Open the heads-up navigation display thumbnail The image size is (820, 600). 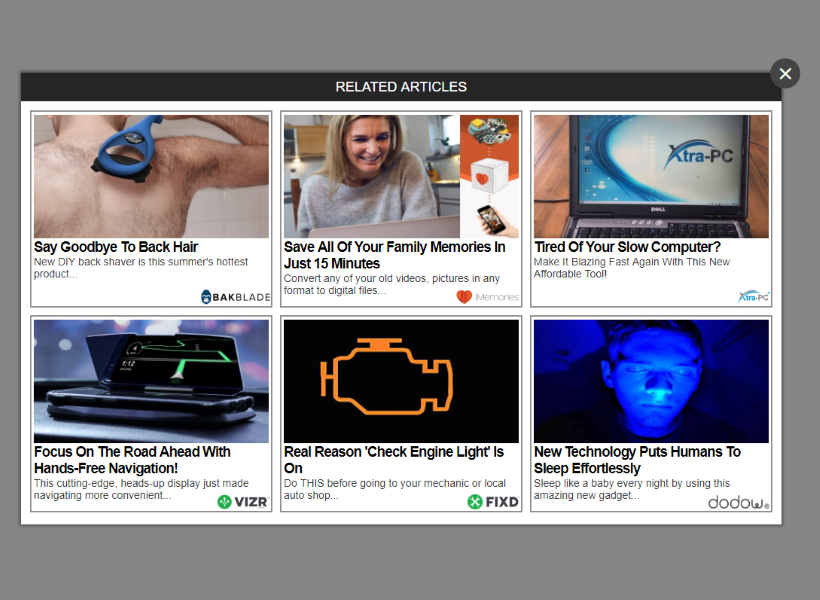coord(151,381)
